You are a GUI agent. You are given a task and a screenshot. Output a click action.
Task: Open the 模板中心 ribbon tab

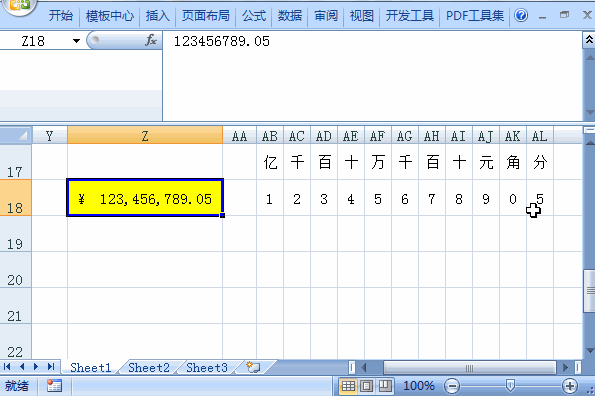point(110,16)
